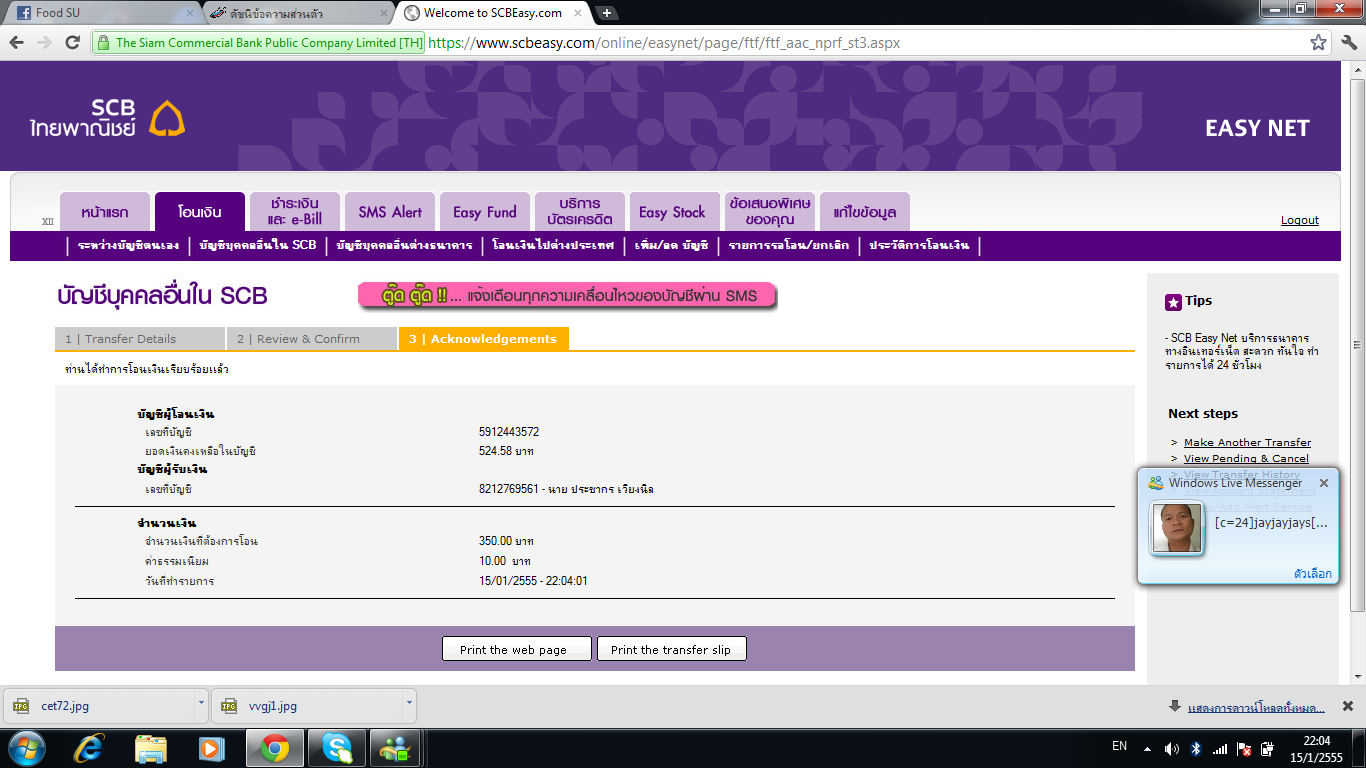
Task: Click the network signal tray icon
Action: click(x=1220, y=748)
